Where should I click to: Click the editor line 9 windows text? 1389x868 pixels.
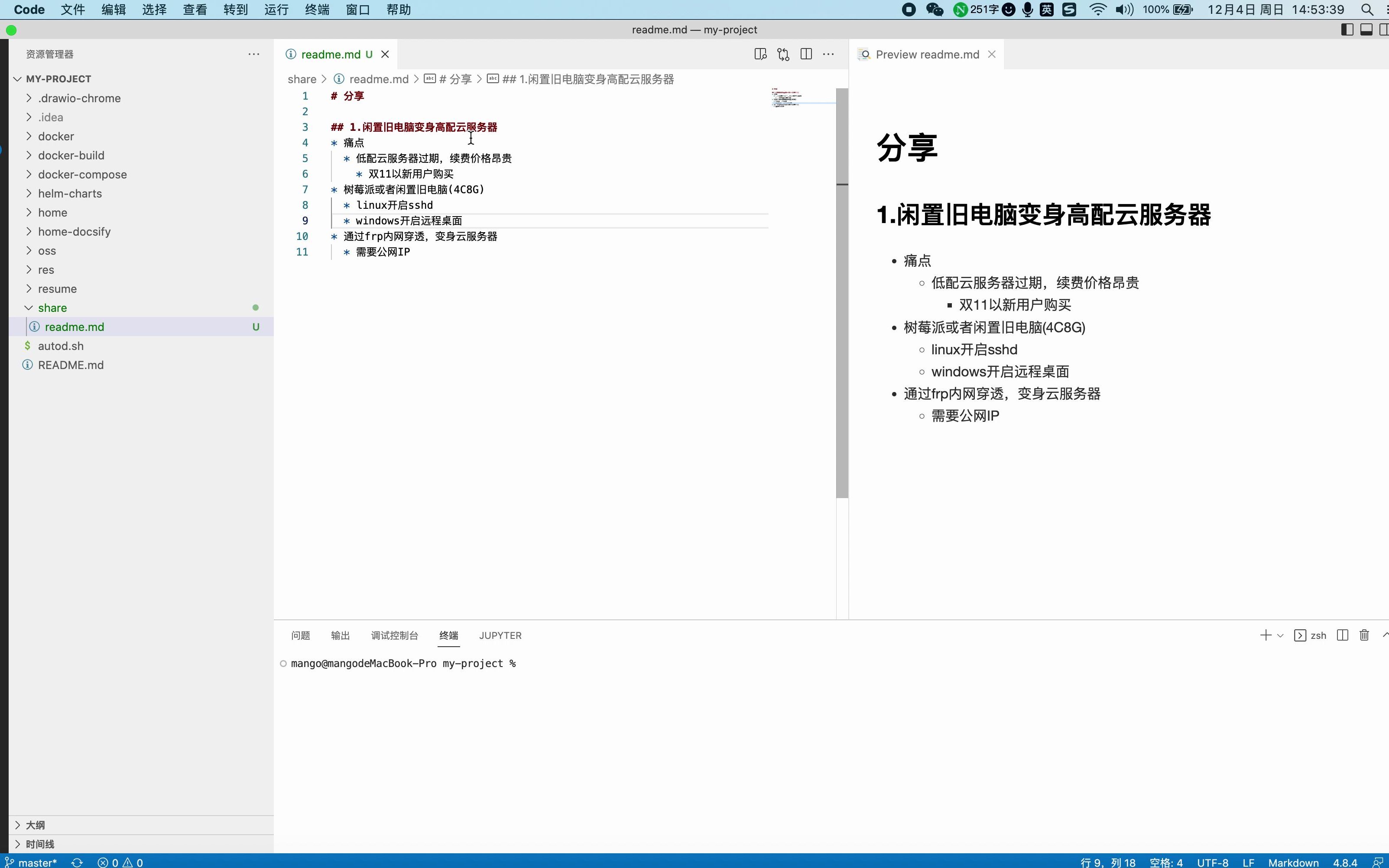coord(409,220)
